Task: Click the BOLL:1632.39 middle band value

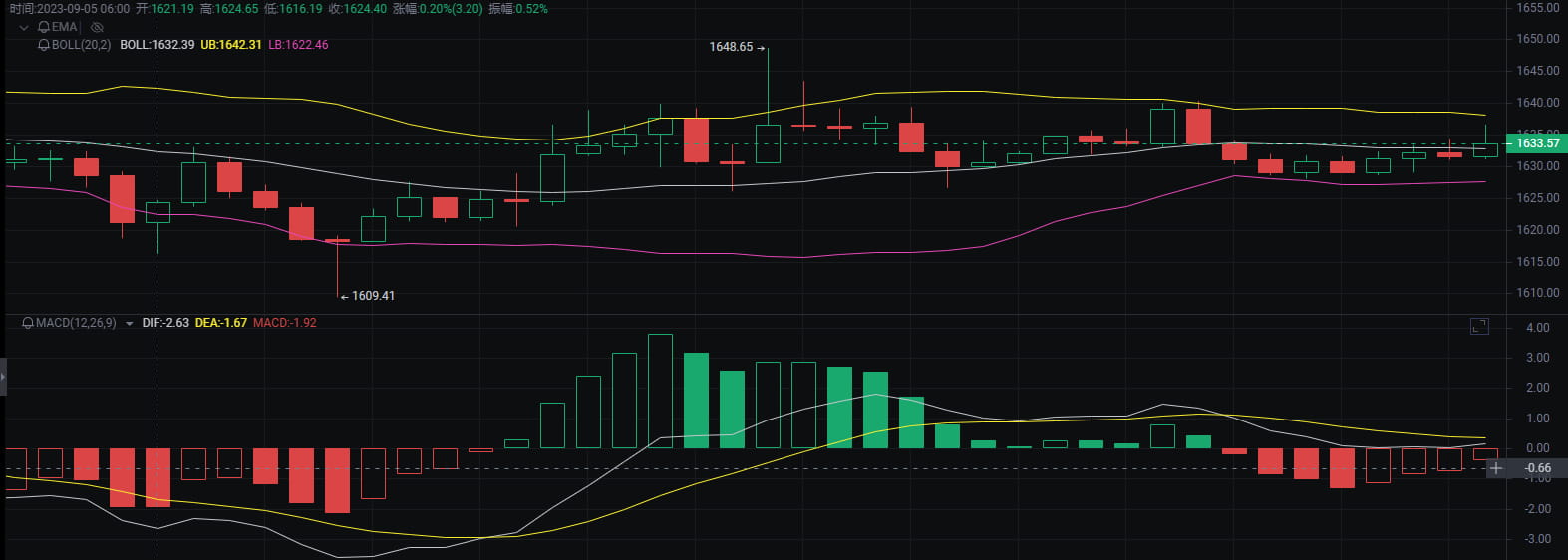Action: pos(157,45)
